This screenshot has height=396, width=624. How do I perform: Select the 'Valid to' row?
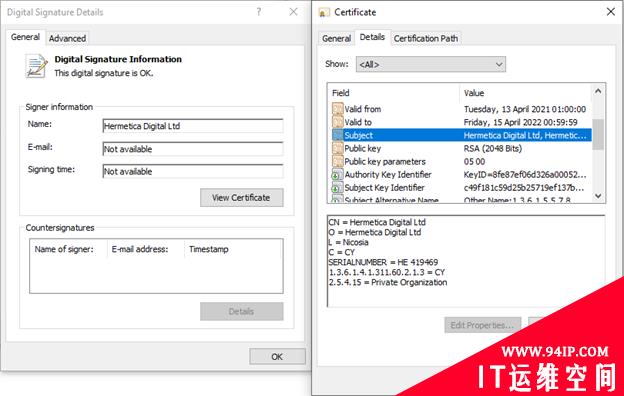pyautogui.click(x=461, y=122)
